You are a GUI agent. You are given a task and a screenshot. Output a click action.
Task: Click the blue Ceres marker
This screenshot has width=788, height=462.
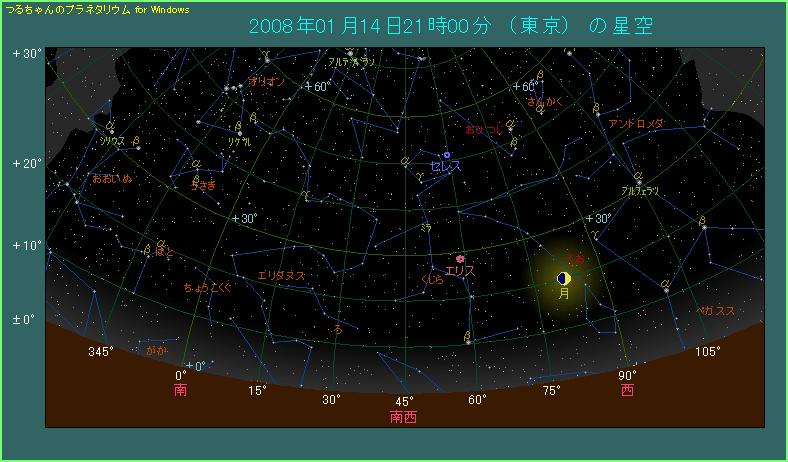(x=446, y=155)
